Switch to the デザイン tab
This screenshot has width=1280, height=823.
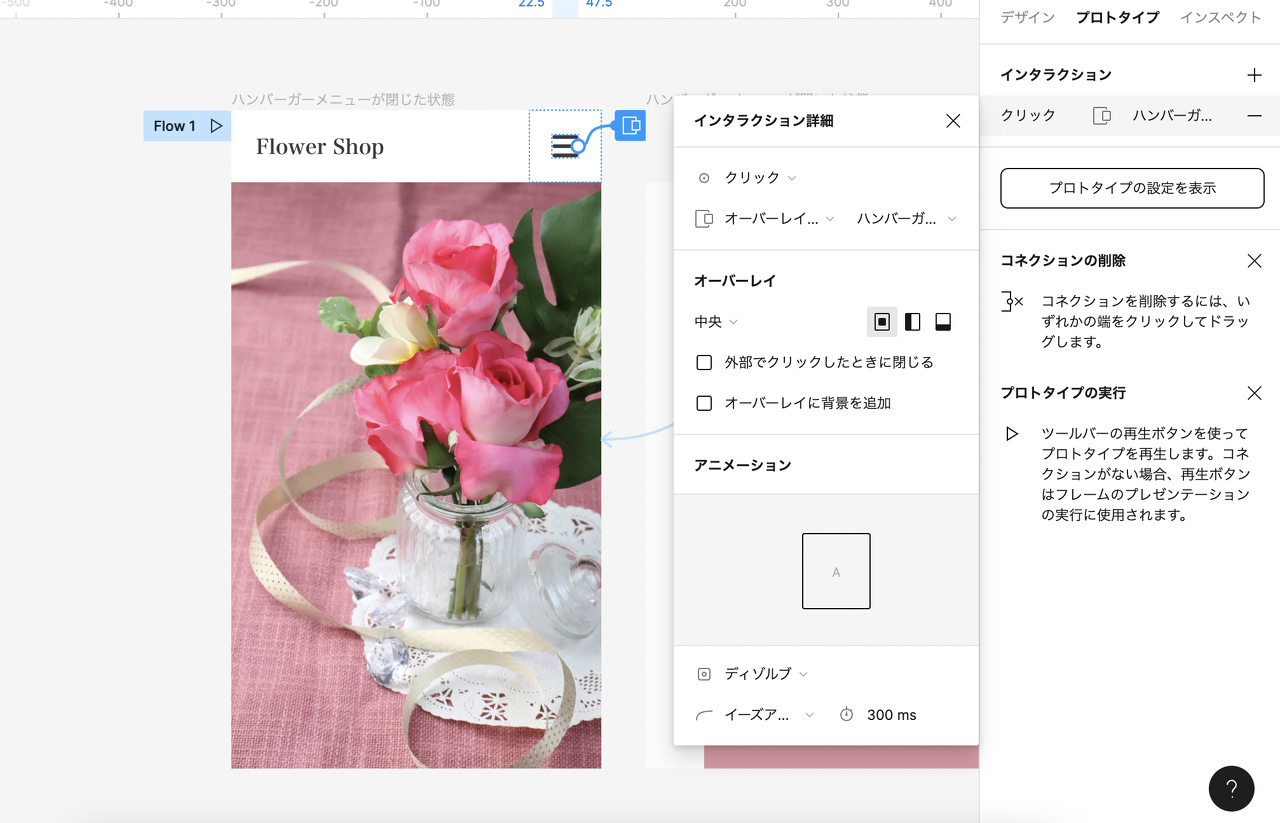1027,18
